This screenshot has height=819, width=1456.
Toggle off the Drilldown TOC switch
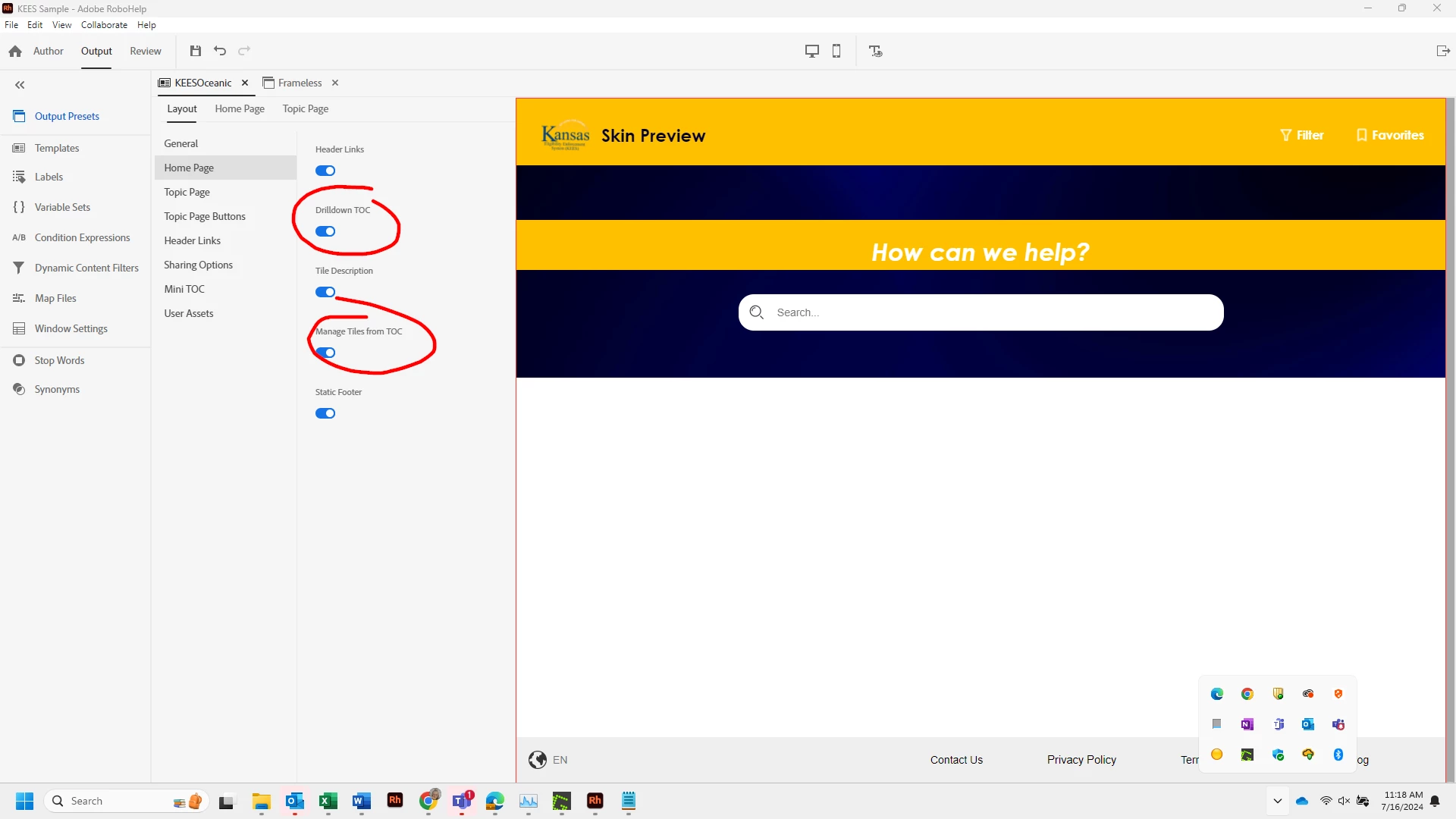click(x=325, y=231)
